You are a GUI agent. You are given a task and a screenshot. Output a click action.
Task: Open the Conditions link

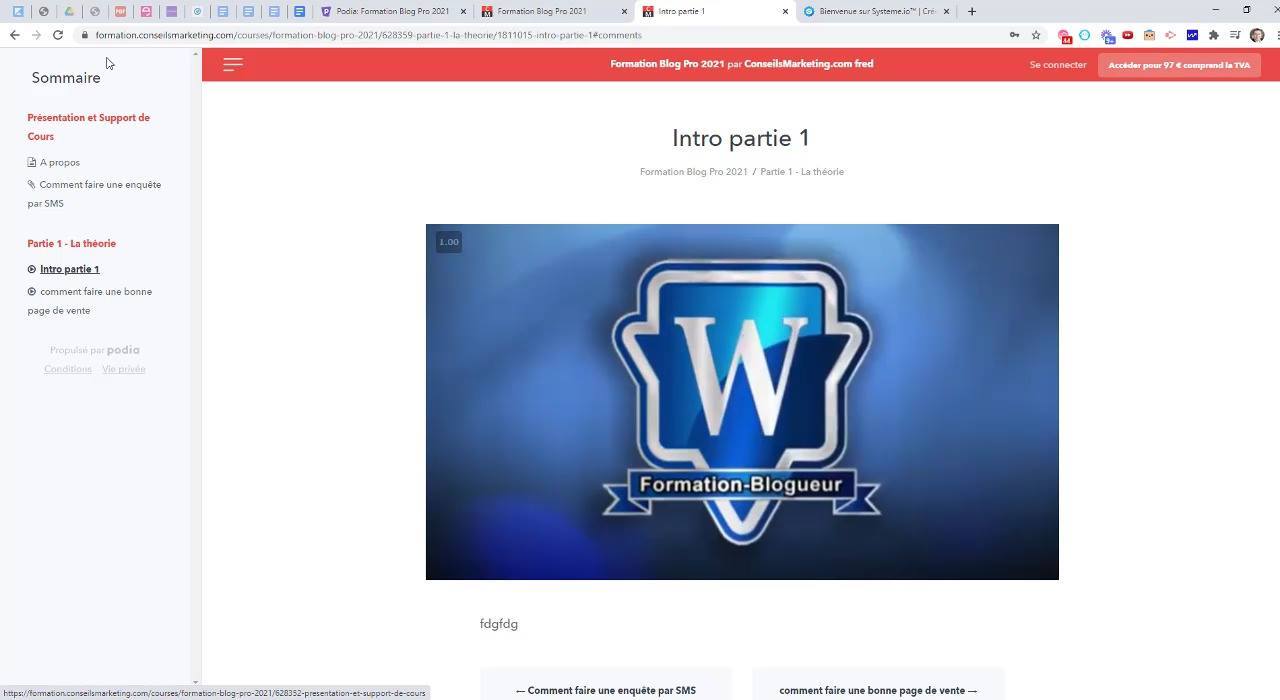coord(68,369)
